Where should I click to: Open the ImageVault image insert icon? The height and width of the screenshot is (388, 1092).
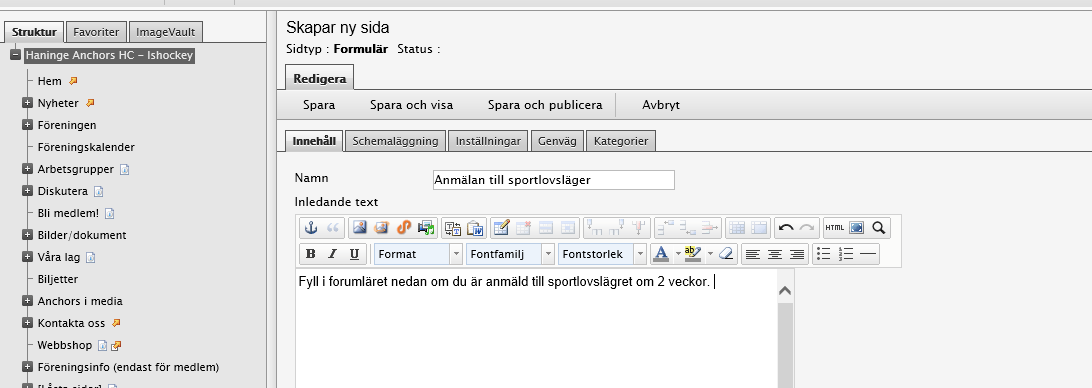(382, 228)
